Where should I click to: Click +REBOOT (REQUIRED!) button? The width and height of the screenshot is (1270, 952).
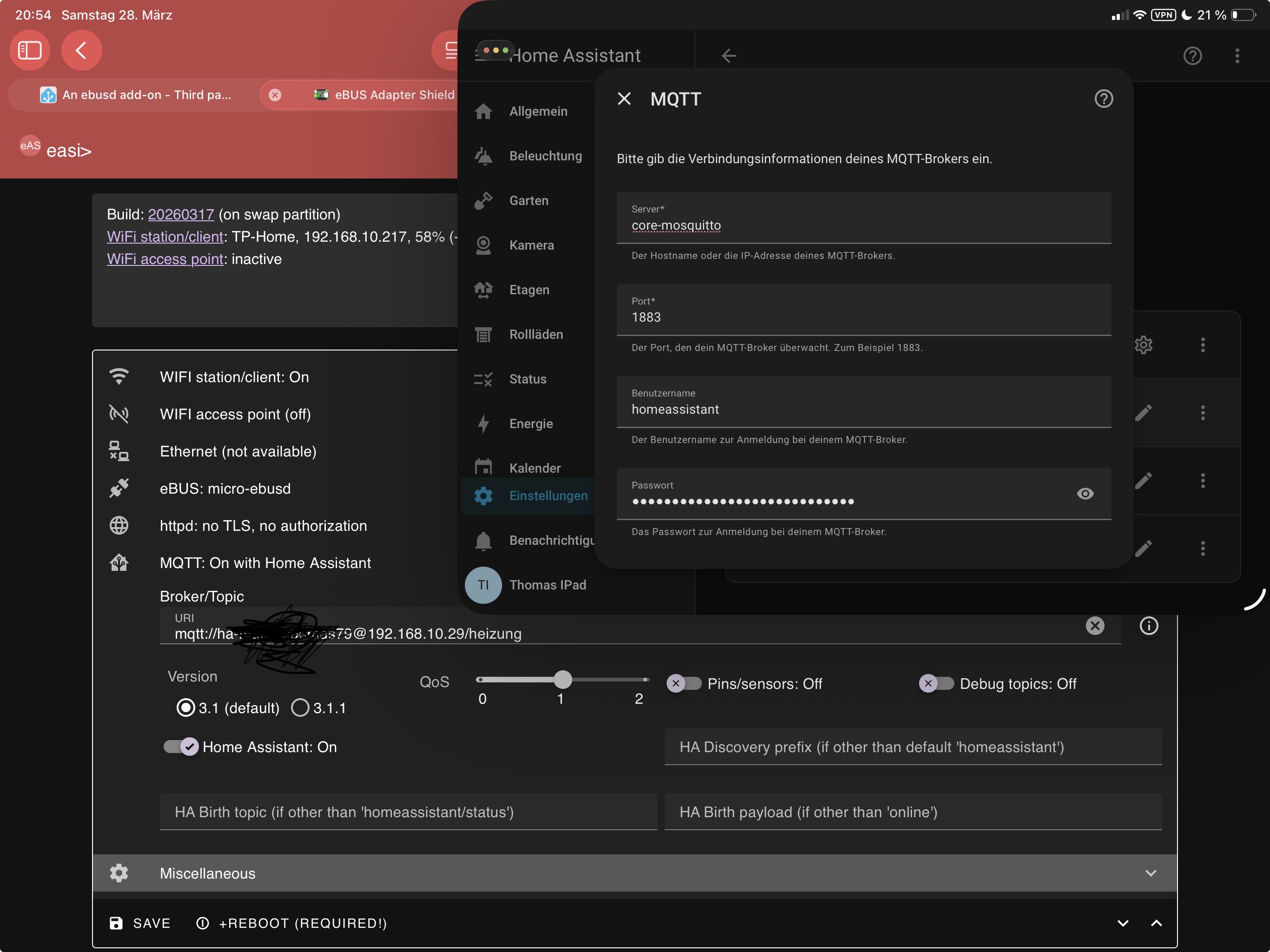point(291,923)
